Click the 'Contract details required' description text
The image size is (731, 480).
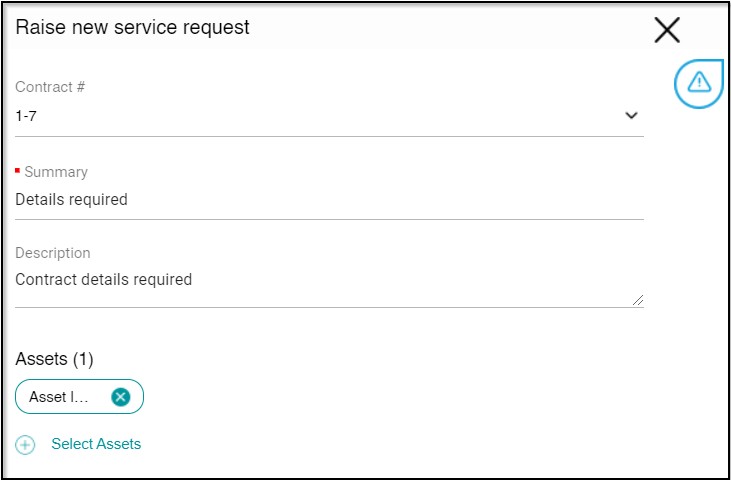tap(103, 280)
